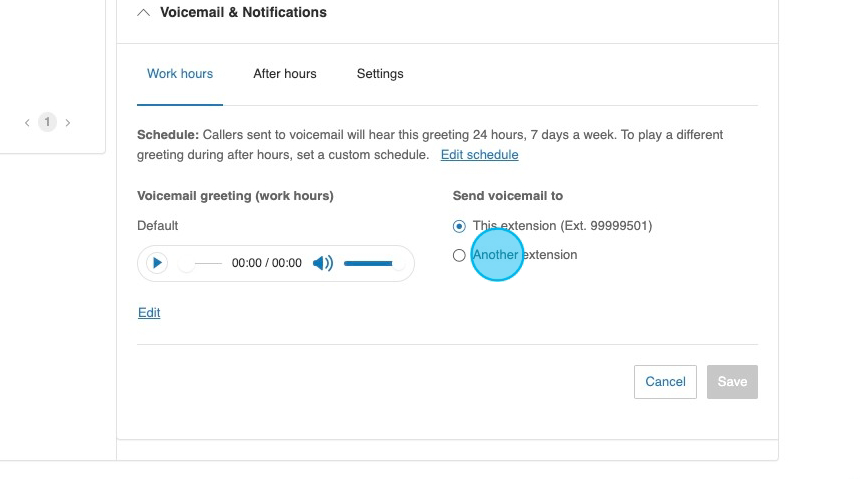Click the Edit schedule link
This screenshot has height=479, width=860.
pyautogui.click(x=479, y=155)
